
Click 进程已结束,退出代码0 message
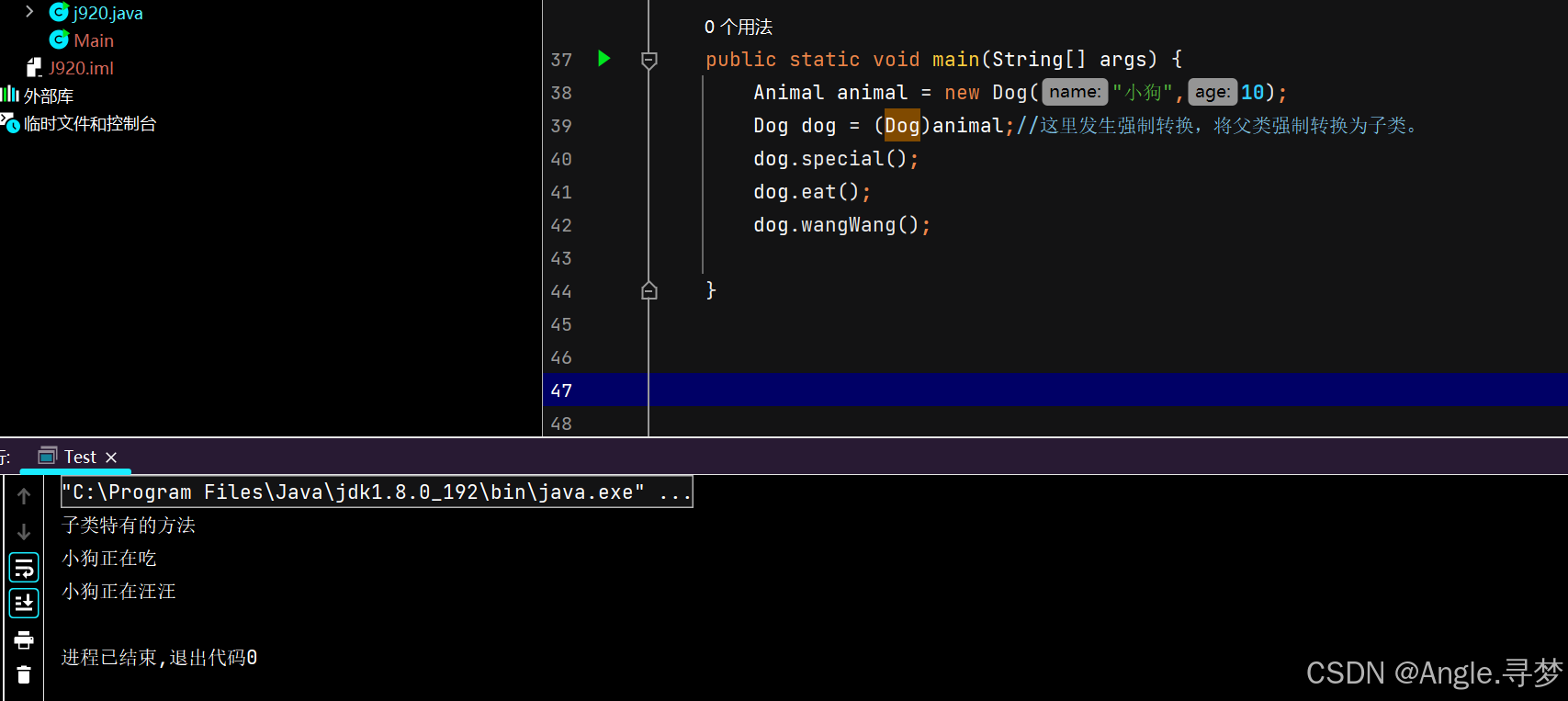(159, 658)
